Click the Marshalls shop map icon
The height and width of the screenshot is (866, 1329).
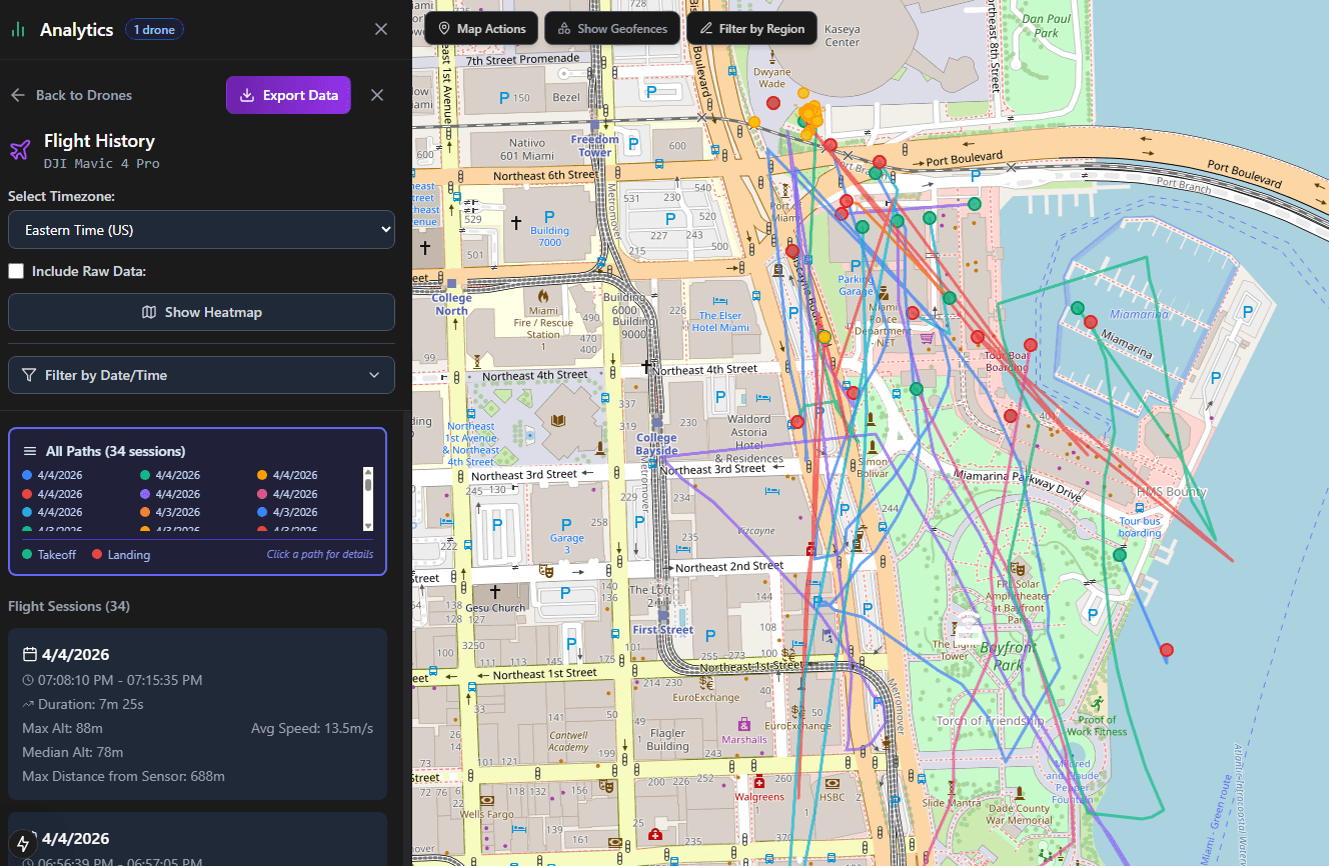pyautogui.click(x=743, y=724)
